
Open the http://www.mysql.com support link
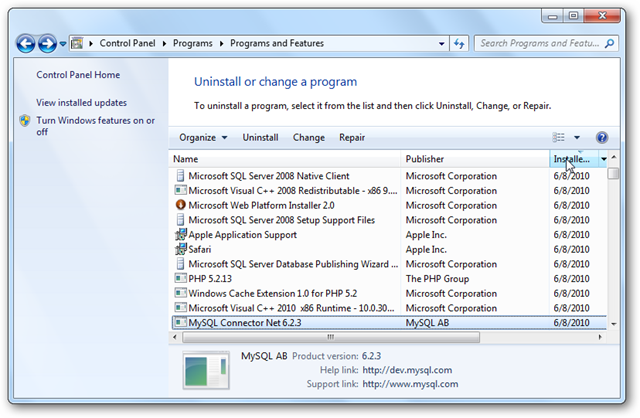pyautogui.click(x=410, y=384)
